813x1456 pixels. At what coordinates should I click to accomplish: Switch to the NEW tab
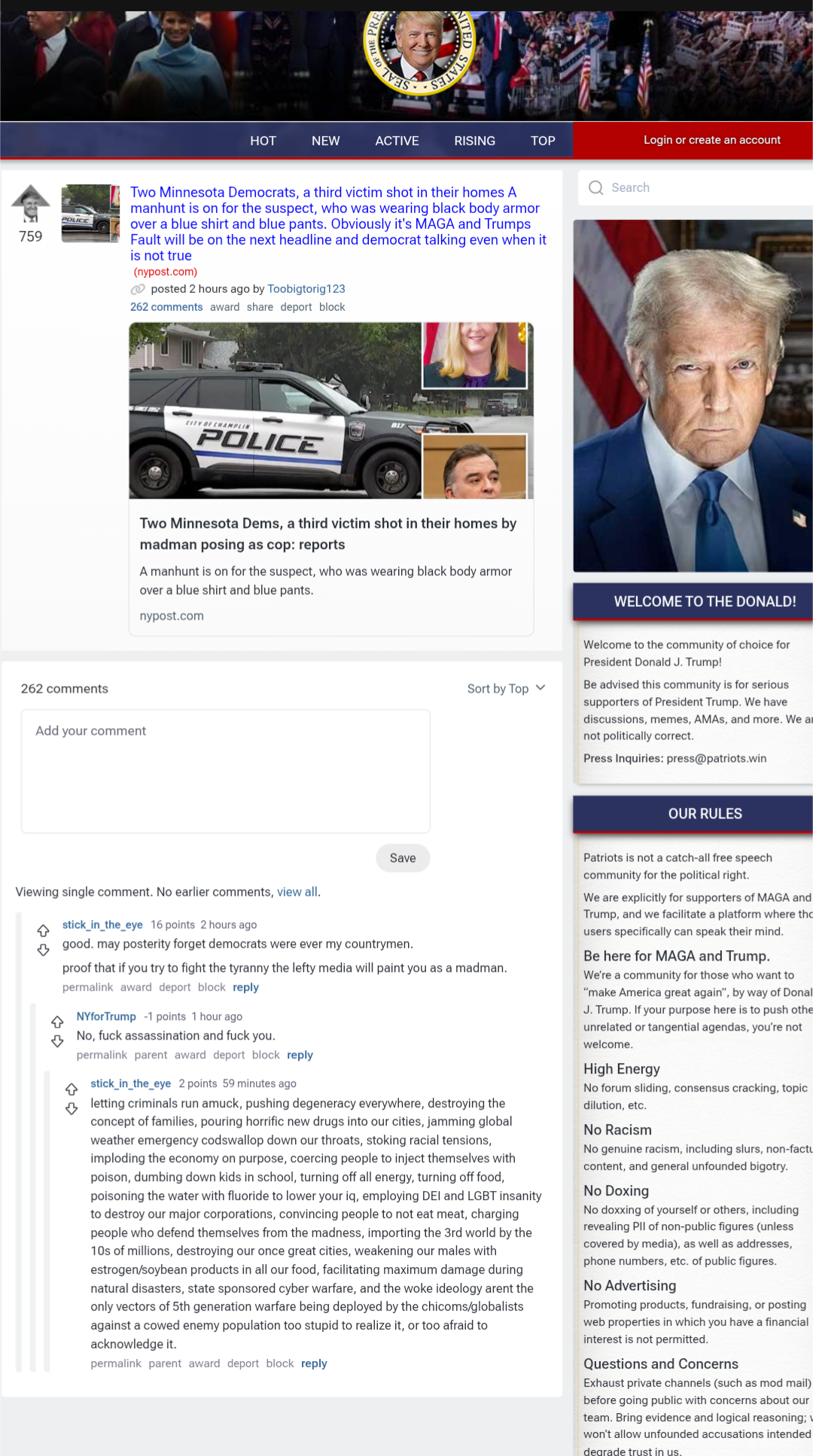[x=326, y=141]
